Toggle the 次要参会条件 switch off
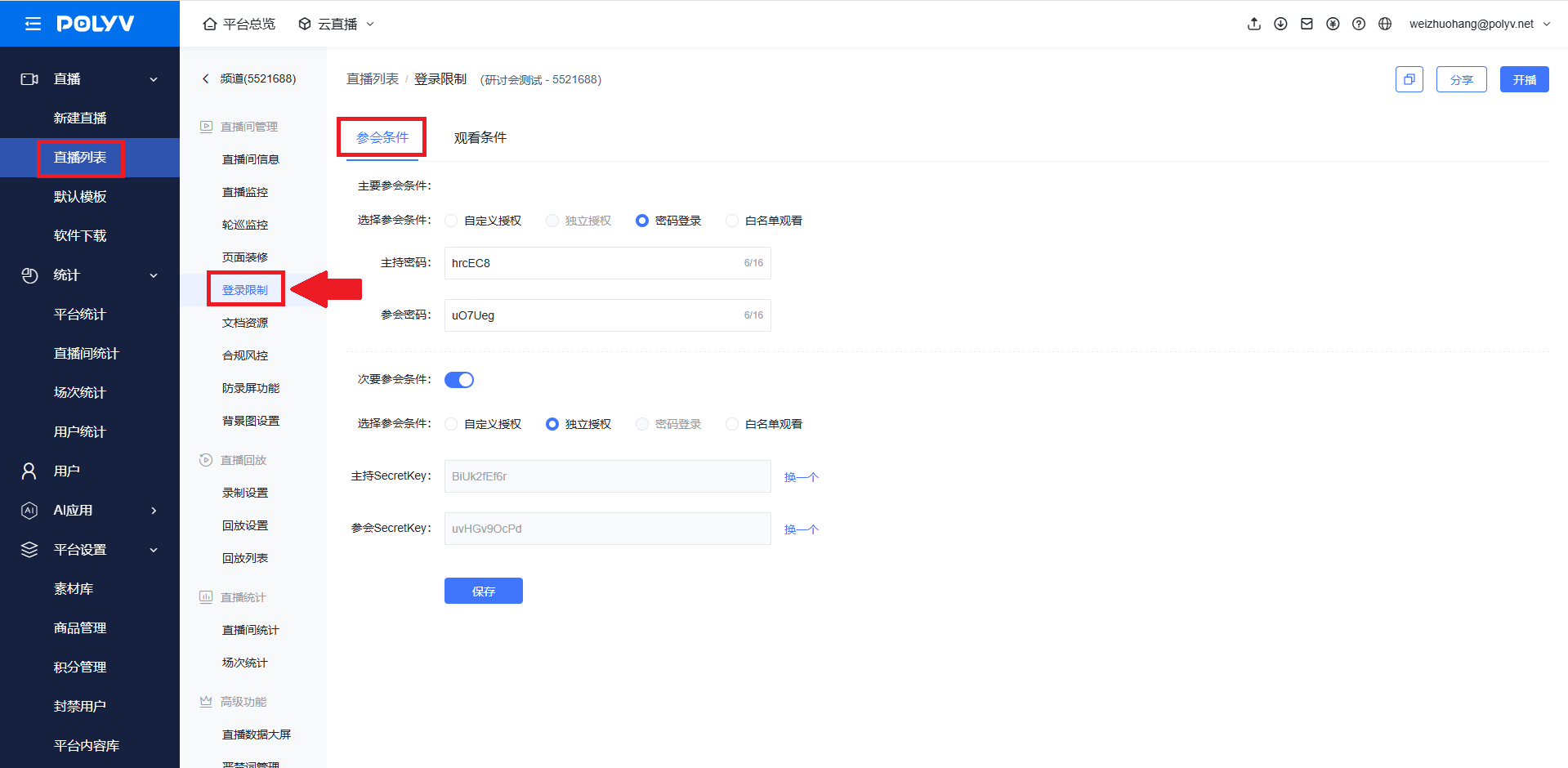Image resolution: width=1568 pixels, height=768 pixels. click(x=459, y=380)
